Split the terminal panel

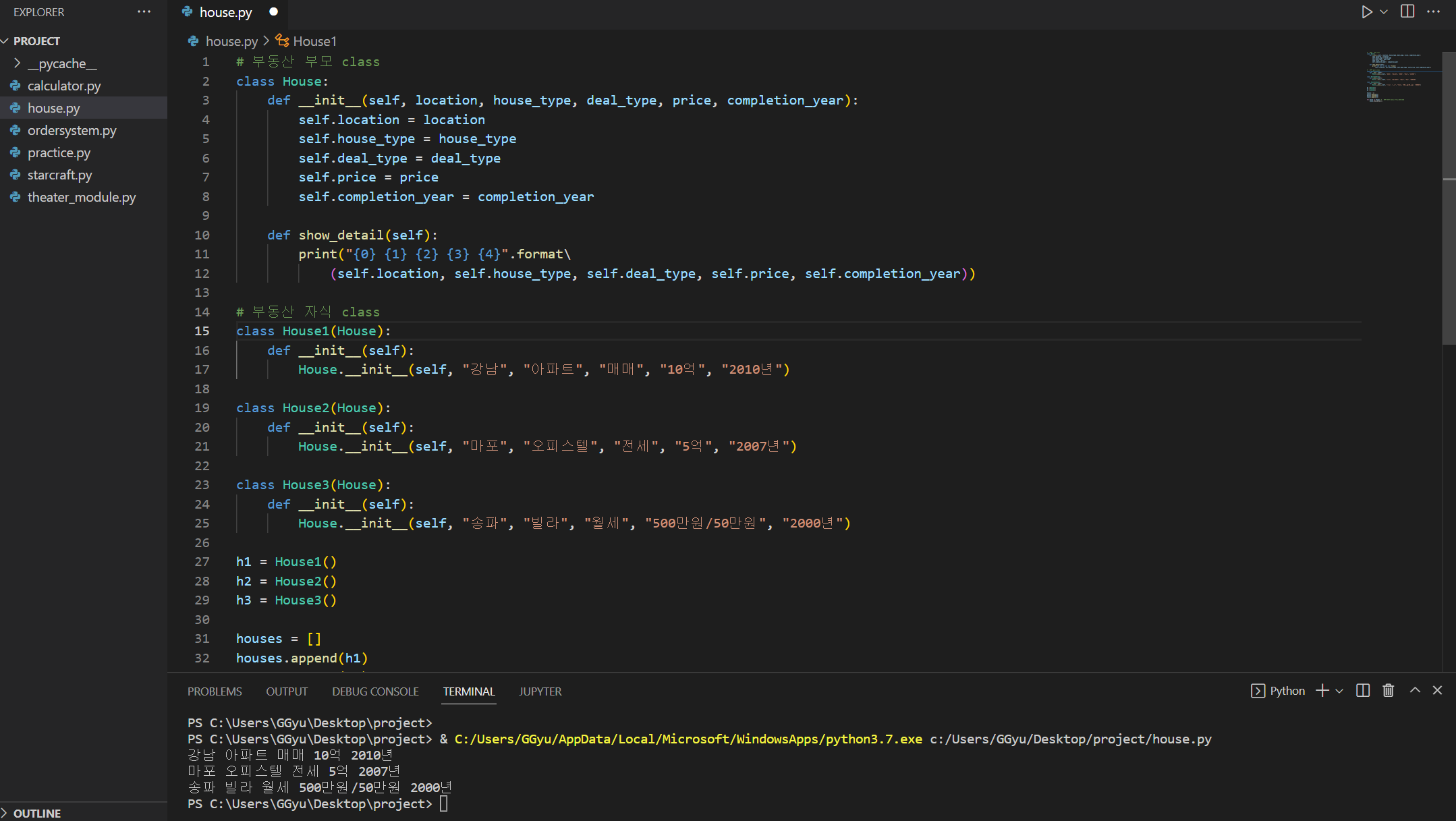(1363, 690)
